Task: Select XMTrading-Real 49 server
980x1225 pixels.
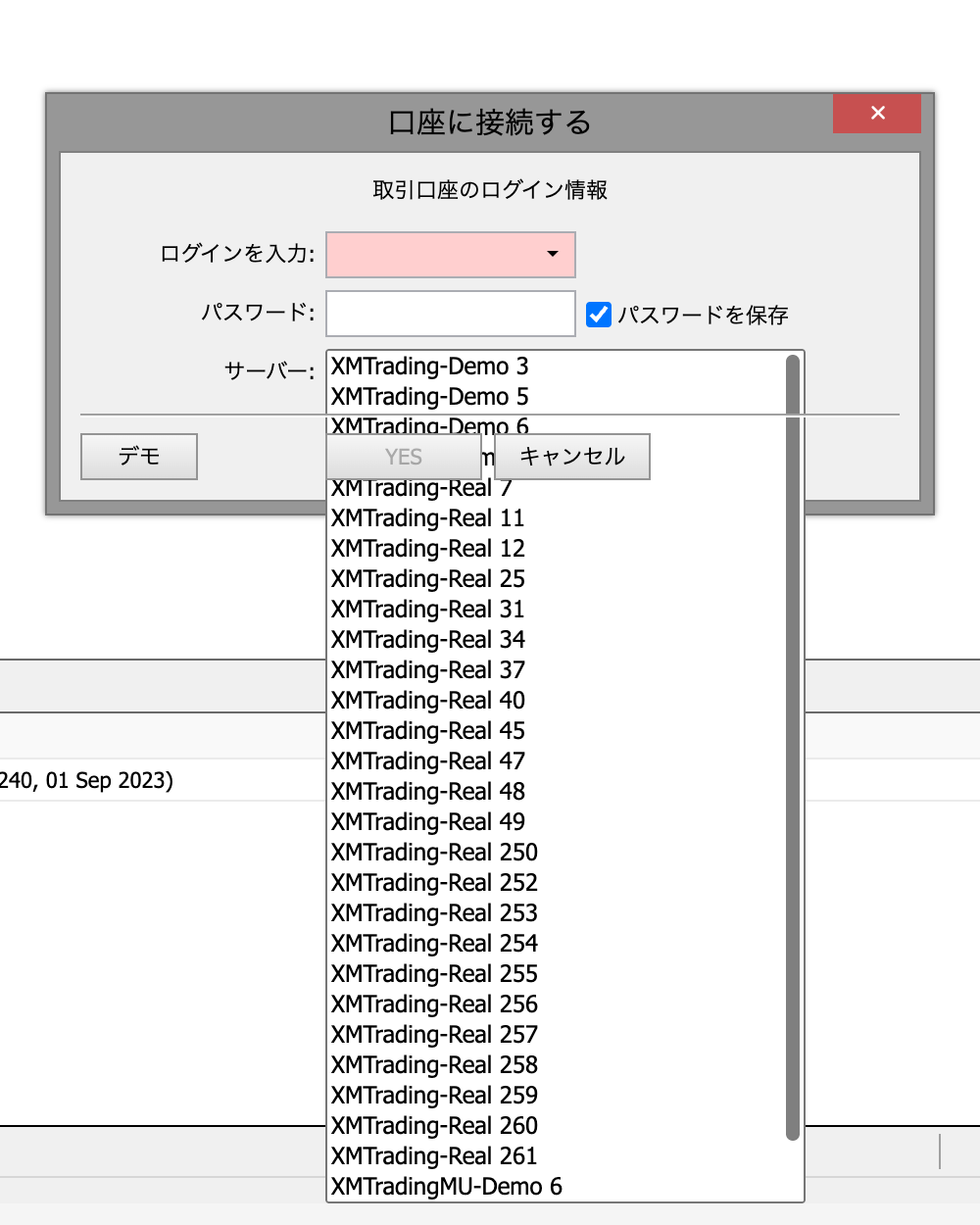Action: click(557, 822)
